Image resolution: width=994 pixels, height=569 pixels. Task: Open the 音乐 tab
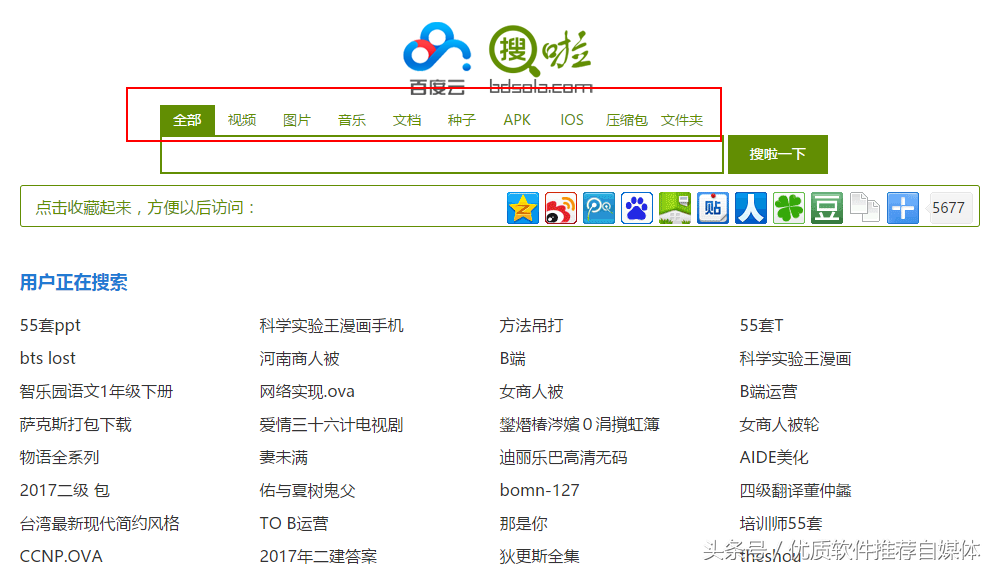352,120
